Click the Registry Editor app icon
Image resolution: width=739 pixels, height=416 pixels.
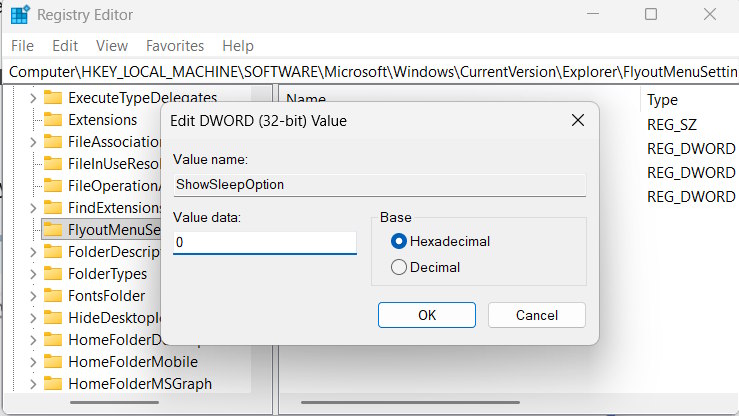click(x=20, y=15)
